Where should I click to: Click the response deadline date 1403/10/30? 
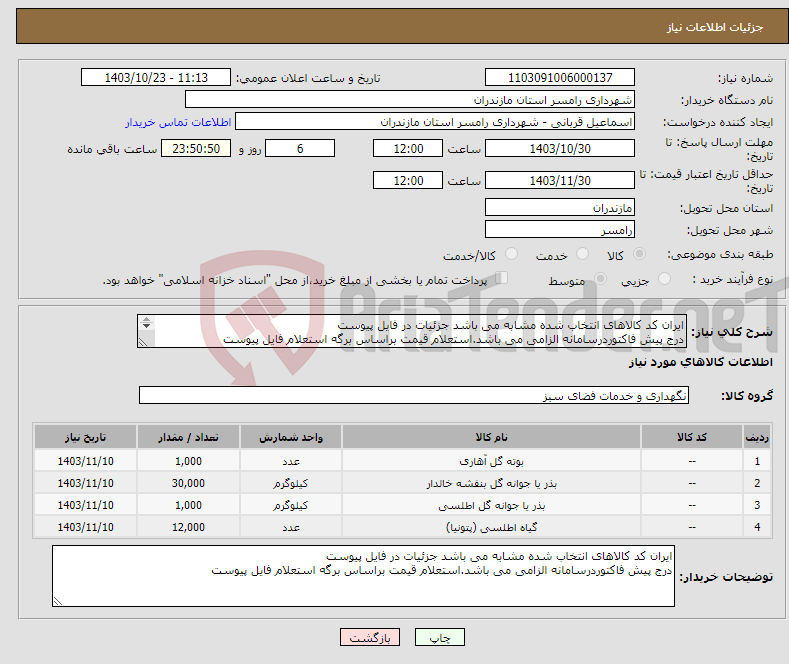[560, 148]
